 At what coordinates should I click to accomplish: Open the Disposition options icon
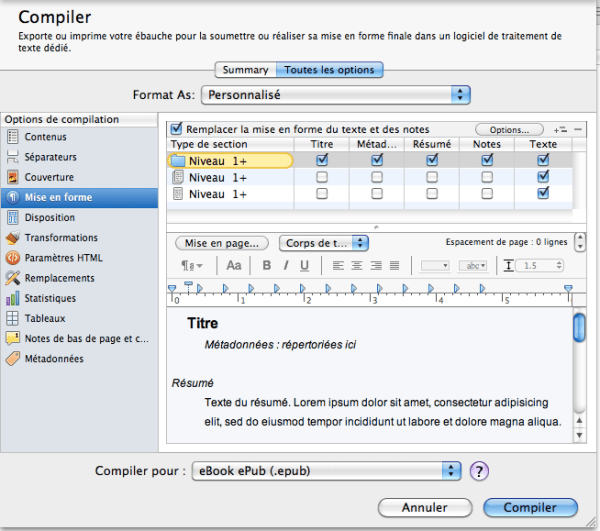(13, 217)
